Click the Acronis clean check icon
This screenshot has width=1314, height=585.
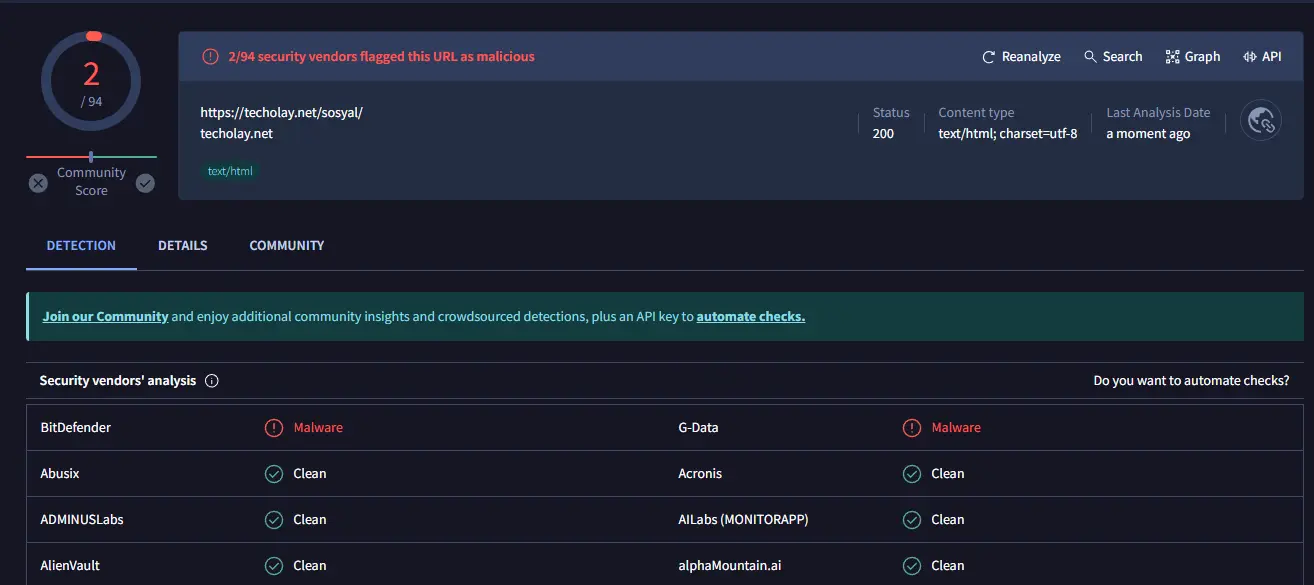click(x=912, y=474)
